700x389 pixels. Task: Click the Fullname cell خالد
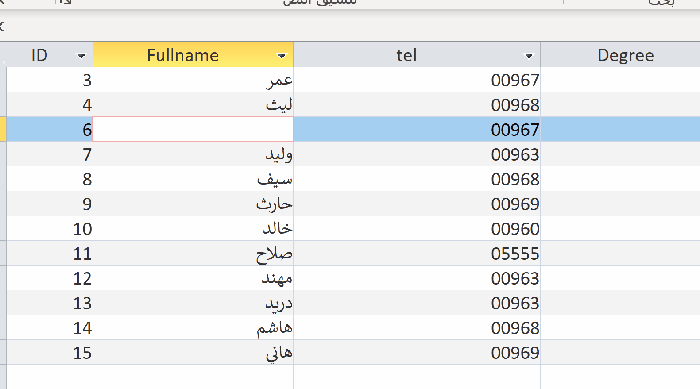click(193, 229)
